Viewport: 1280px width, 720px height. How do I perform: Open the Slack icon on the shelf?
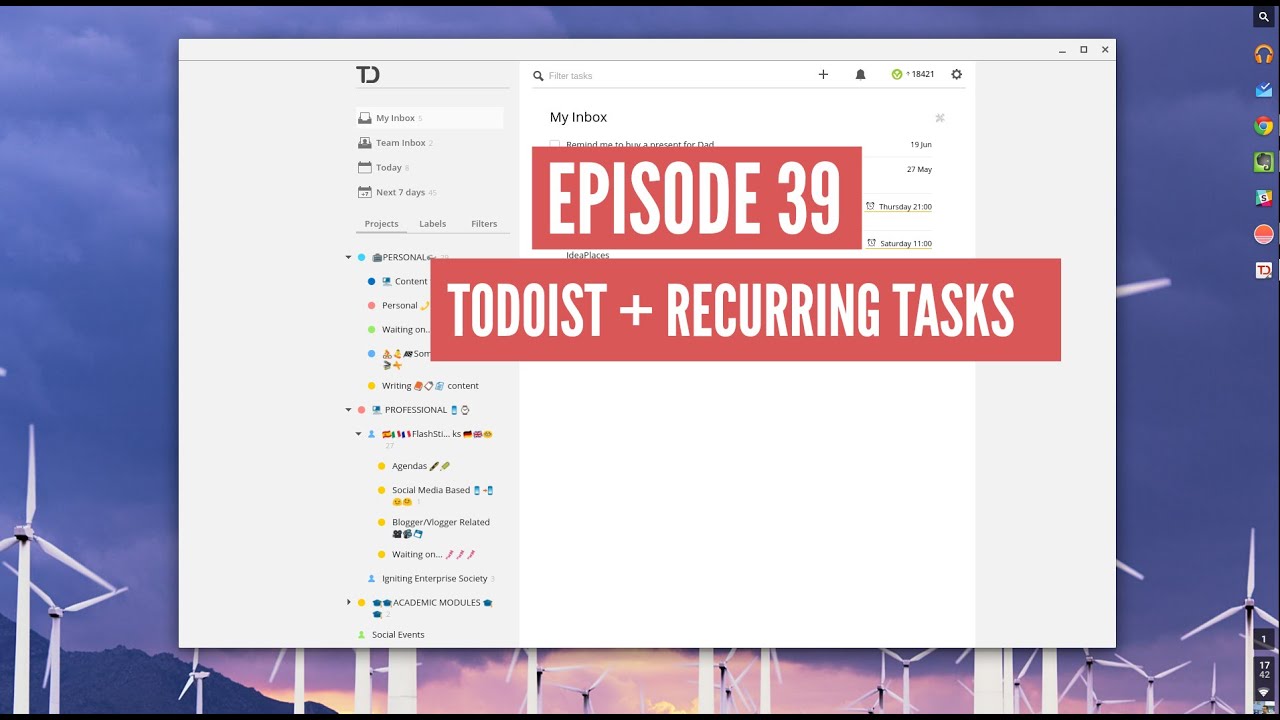point(1264,198)
